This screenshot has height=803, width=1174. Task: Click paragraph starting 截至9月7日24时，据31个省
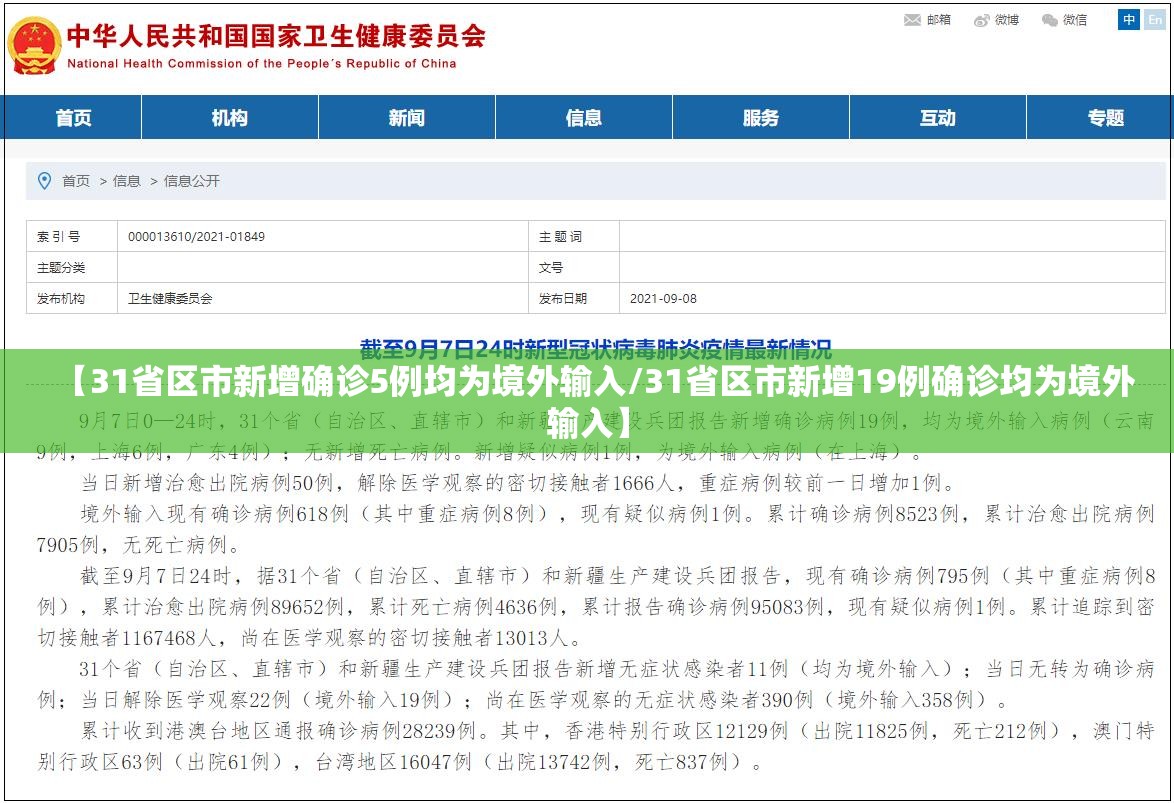tap(595, 607)
